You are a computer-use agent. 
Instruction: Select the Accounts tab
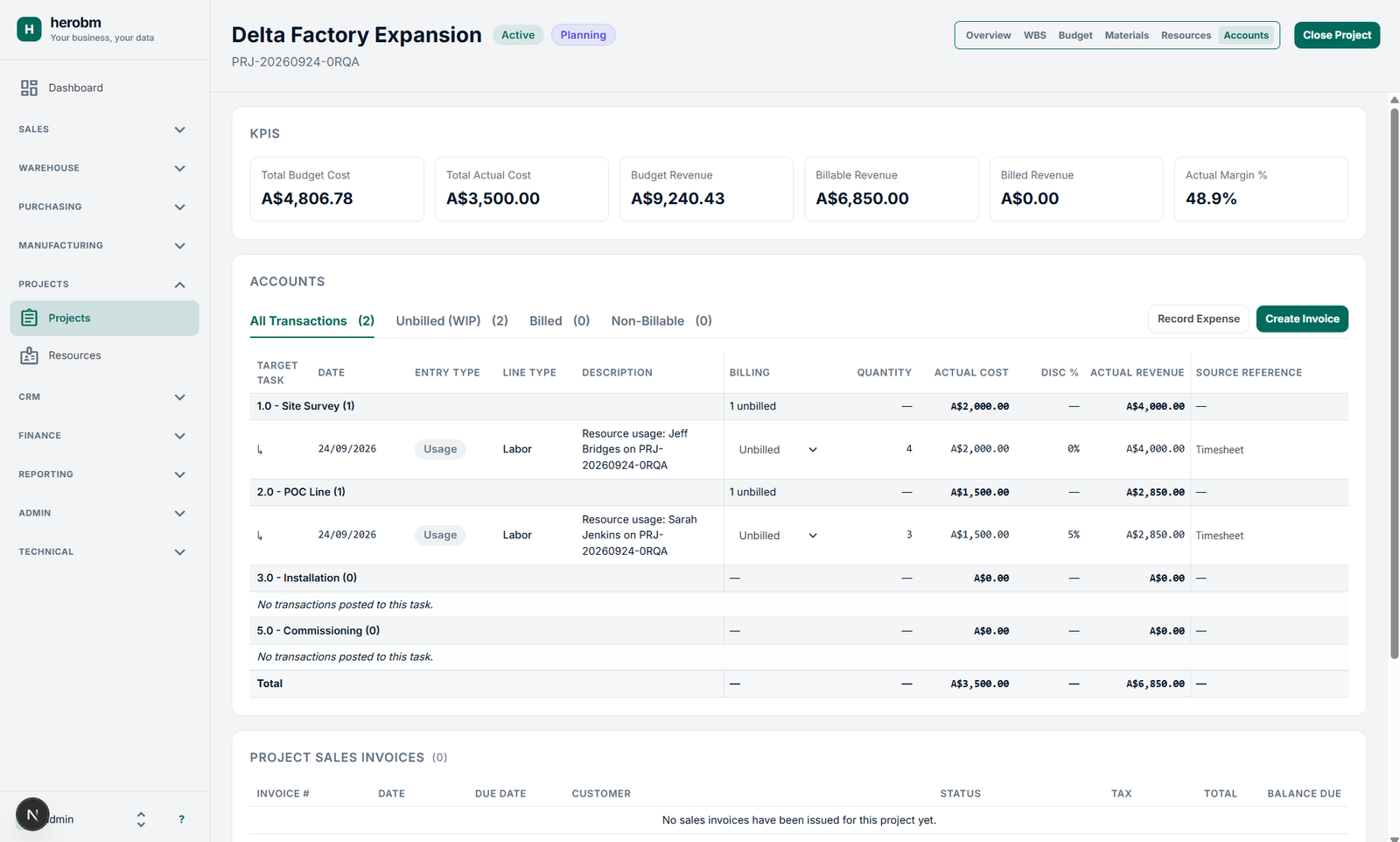coord(1246,35)
